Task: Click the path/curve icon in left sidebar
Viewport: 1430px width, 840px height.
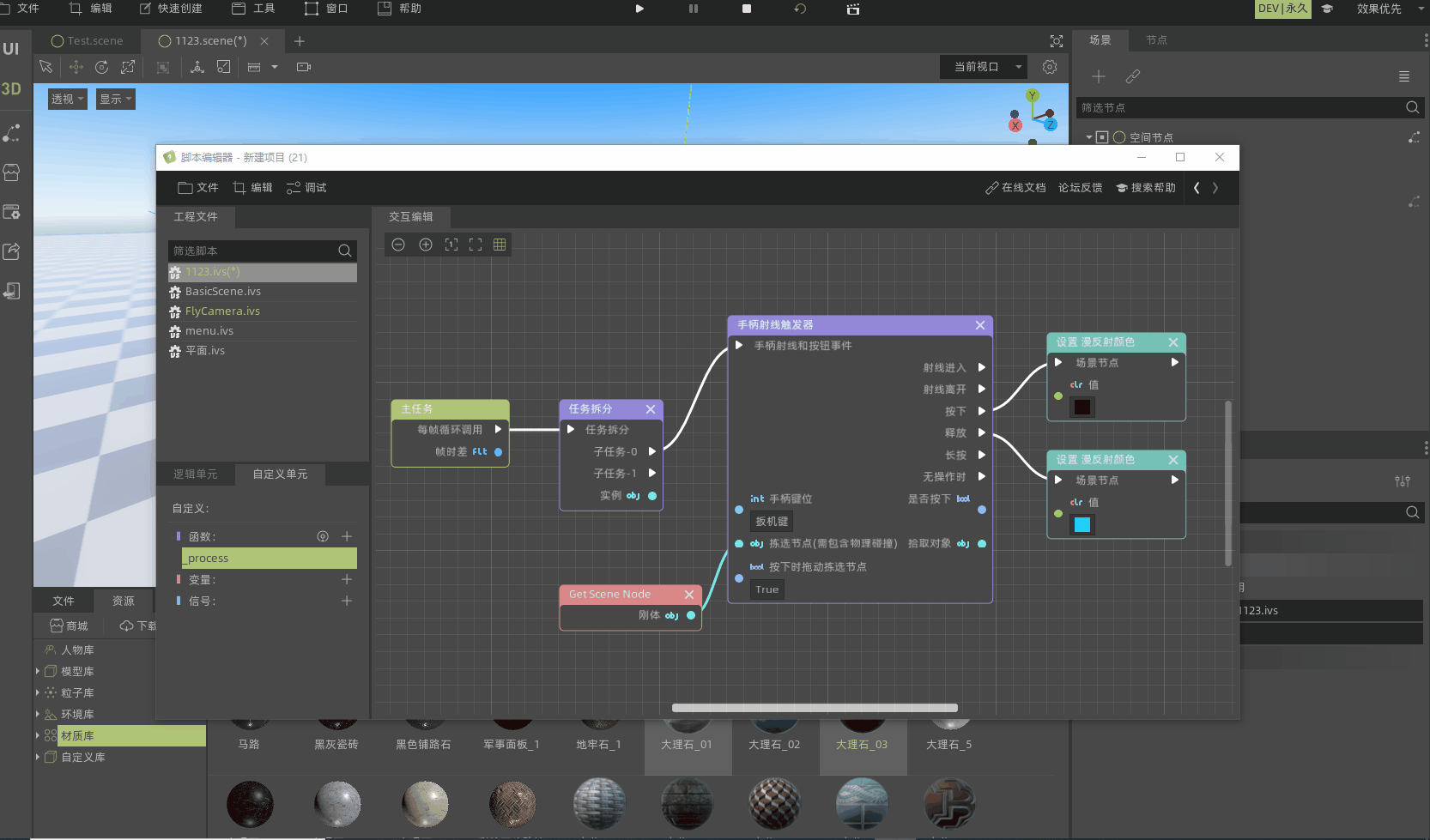Action: click(x=11, y=133)
